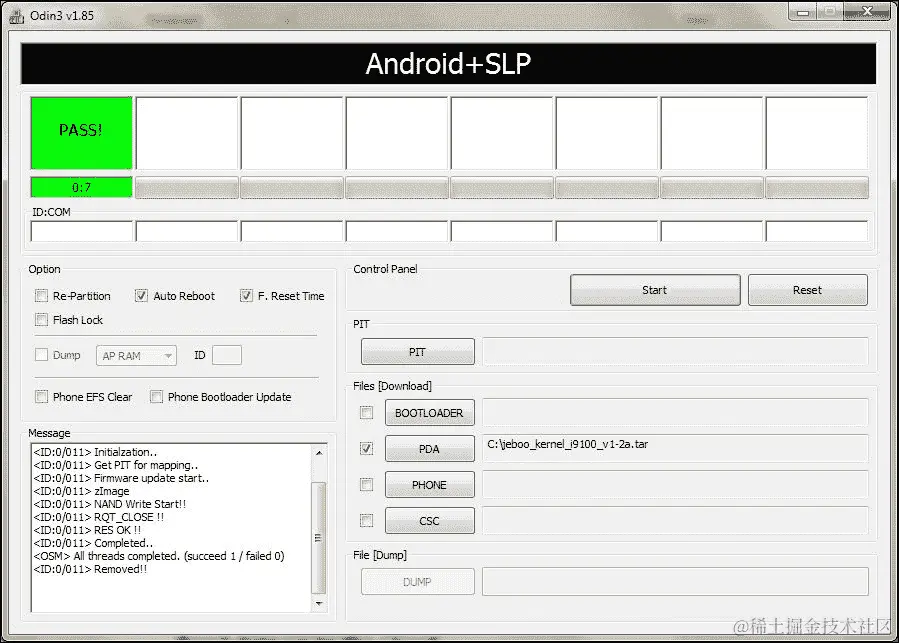The image size is (899, 643).
Task: Enable the Re-Partition option
Action: [41, 295]
